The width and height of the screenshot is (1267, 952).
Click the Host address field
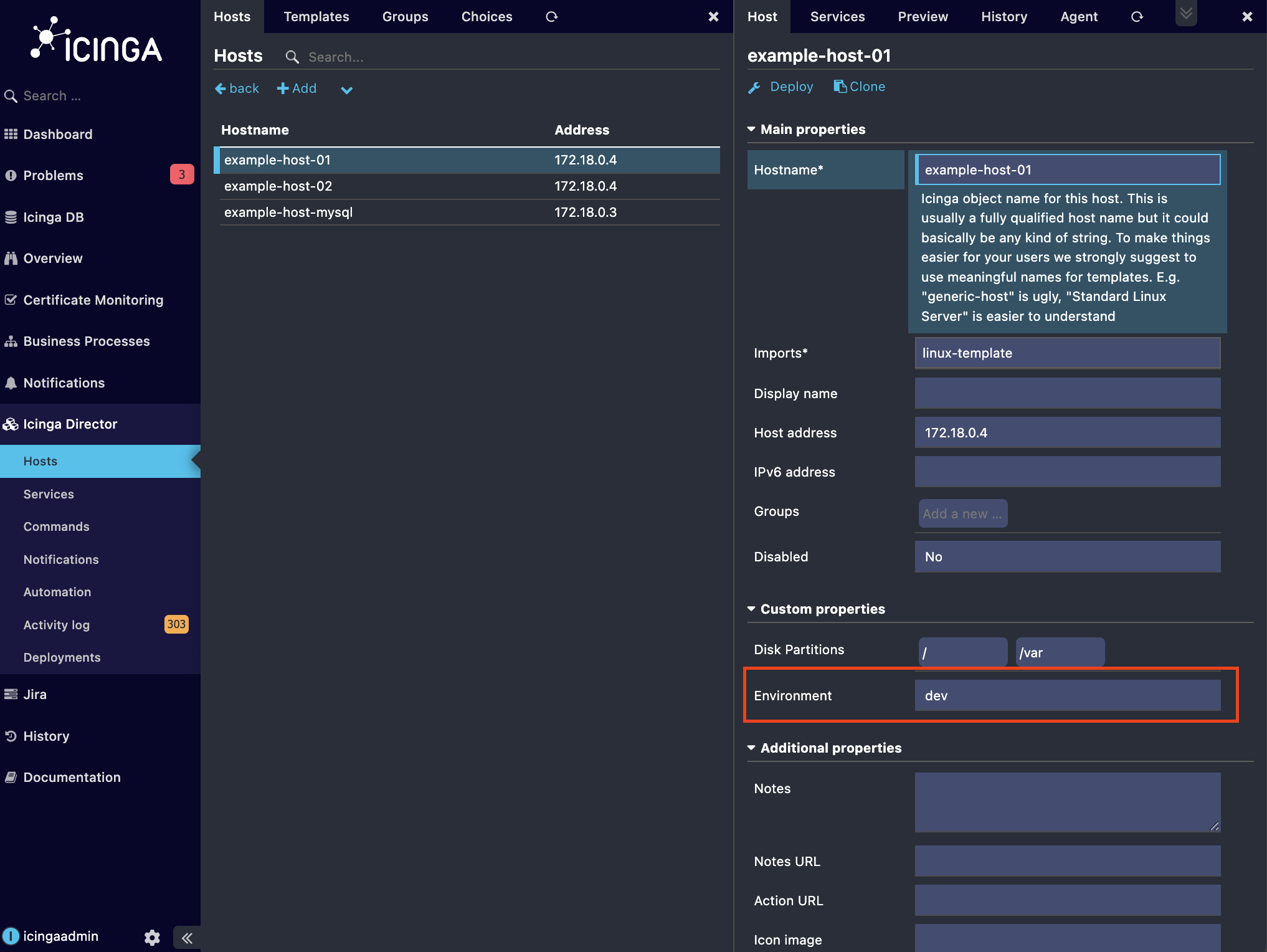1067,433
